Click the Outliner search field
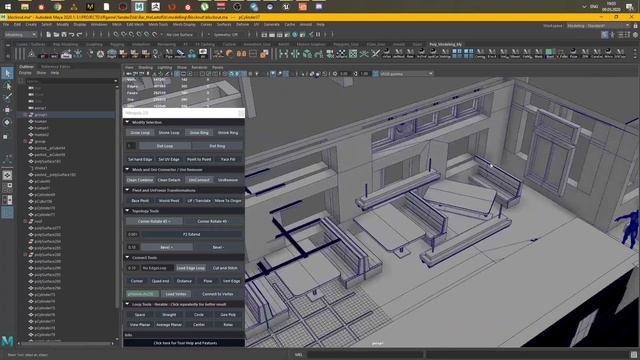Viewport: 640px width, 360px height. [70, 81]
